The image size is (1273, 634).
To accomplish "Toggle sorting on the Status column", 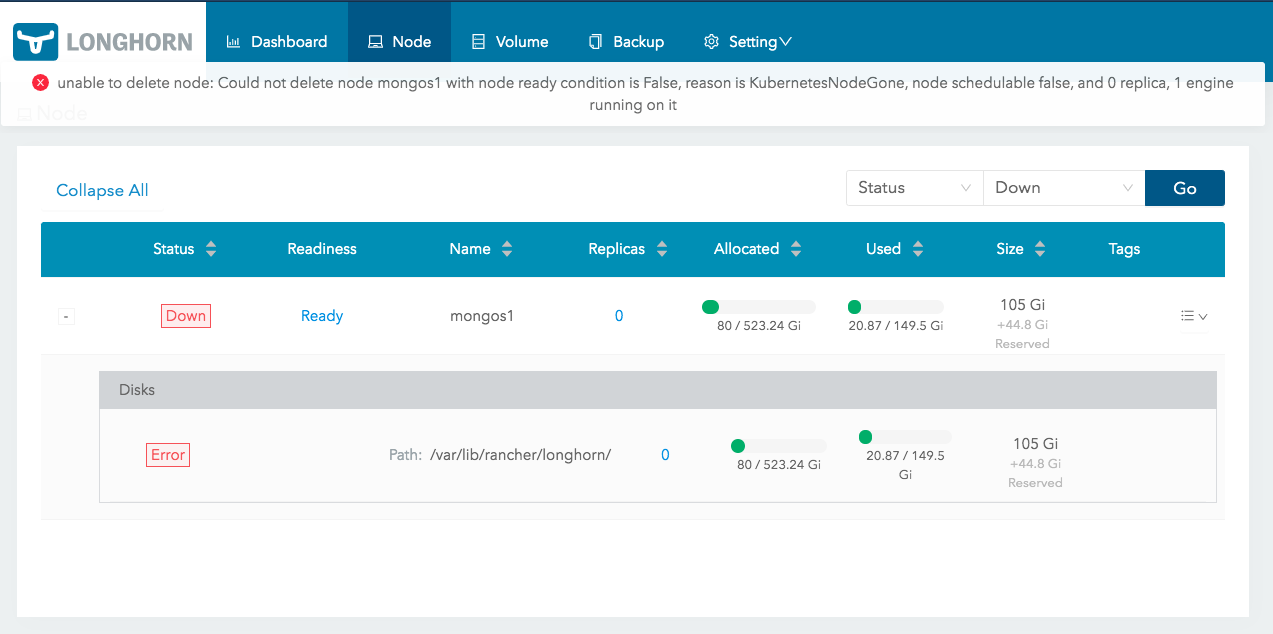I will (211, 249).
